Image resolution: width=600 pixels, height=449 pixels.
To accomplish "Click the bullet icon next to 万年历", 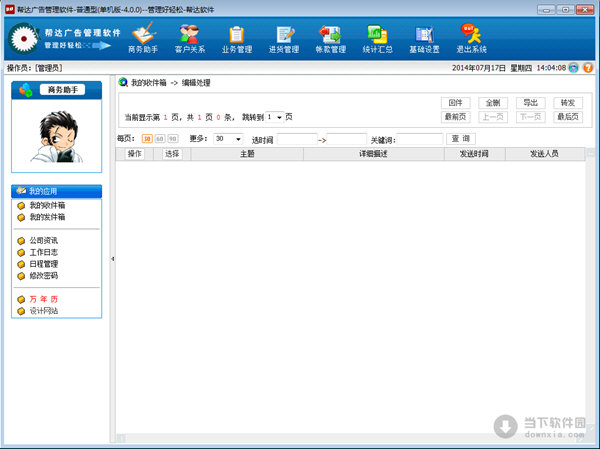I will [21, 299].
